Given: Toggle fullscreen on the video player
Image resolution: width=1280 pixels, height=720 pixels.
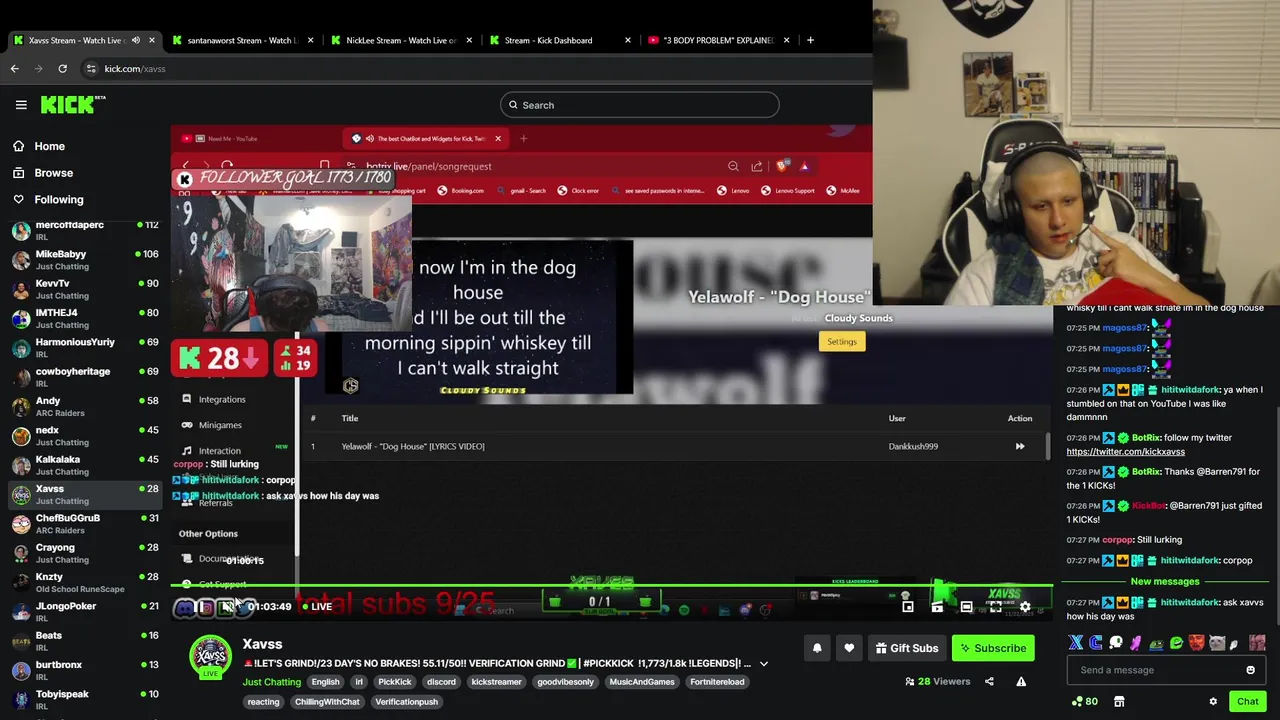Looking at the screenshot, I should [995, 607].
